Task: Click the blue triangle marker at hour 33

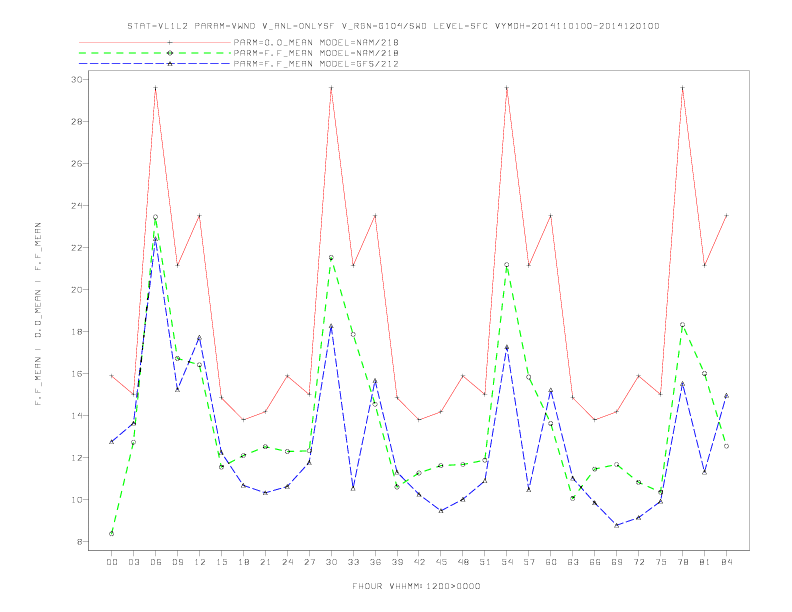Action: (353, 488)
